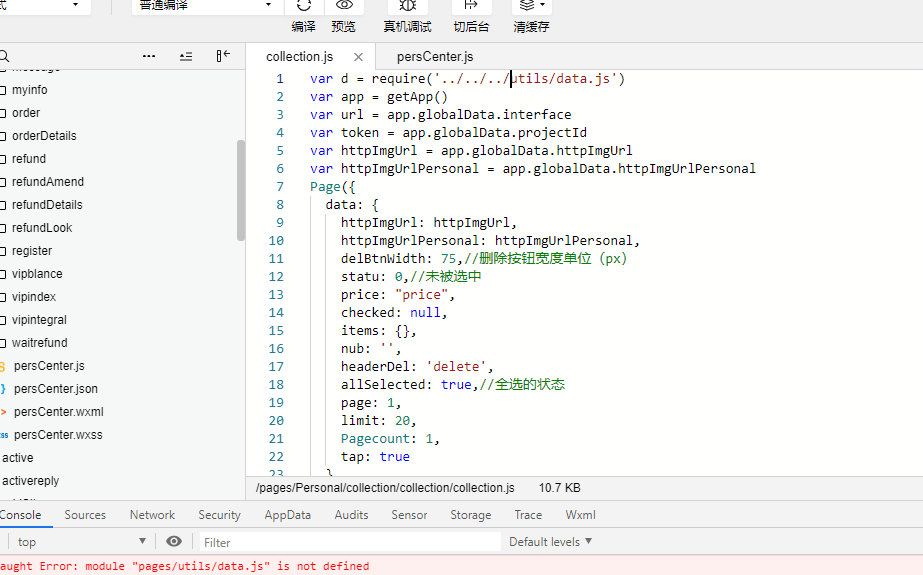Click the preview (预览) eye icon
This screenshot has width=923, height=575.
(x=344, y=6)
